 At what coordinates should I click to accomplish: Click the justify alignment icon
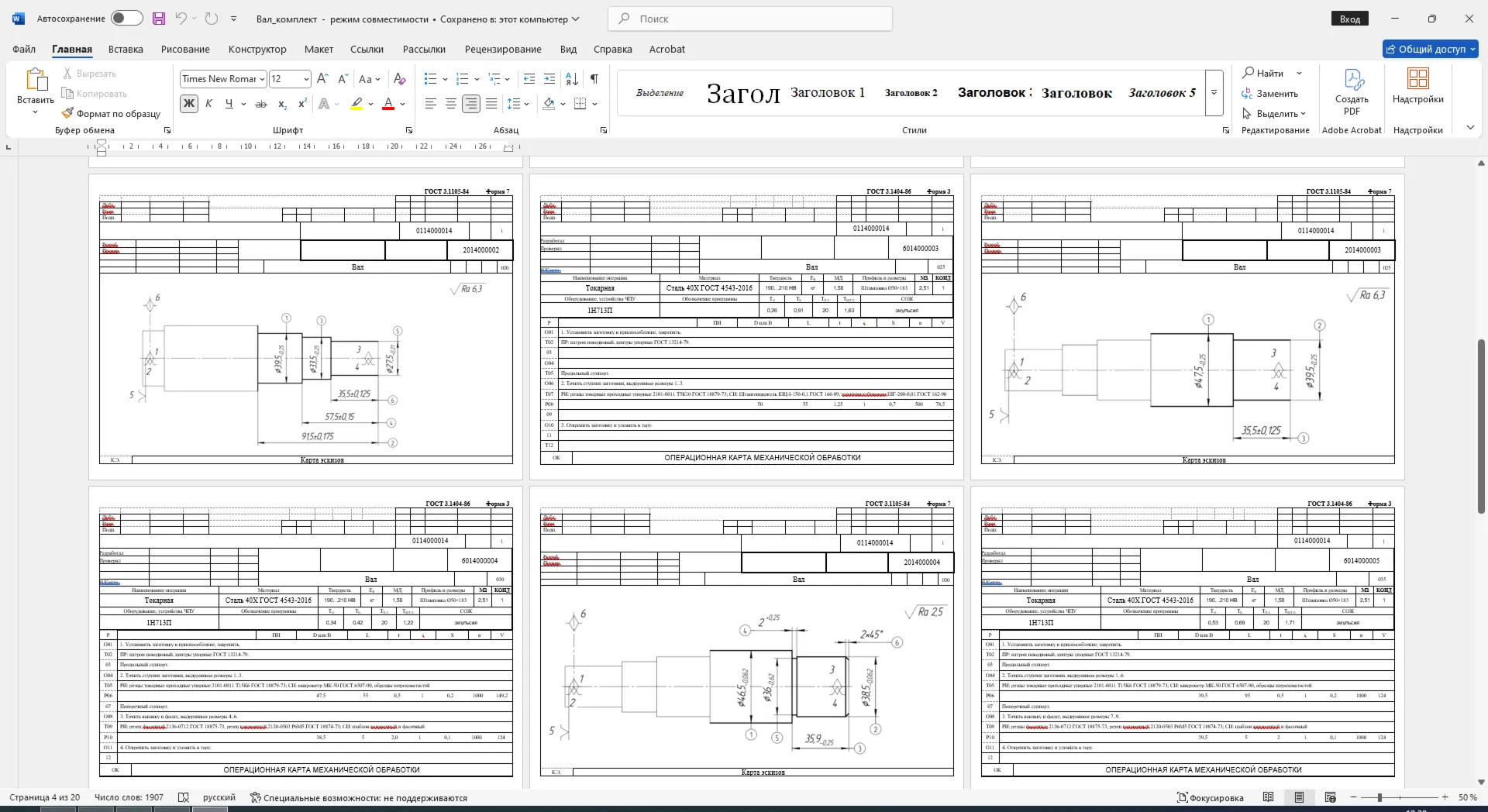pyautogui.click(x=491, y=104)
